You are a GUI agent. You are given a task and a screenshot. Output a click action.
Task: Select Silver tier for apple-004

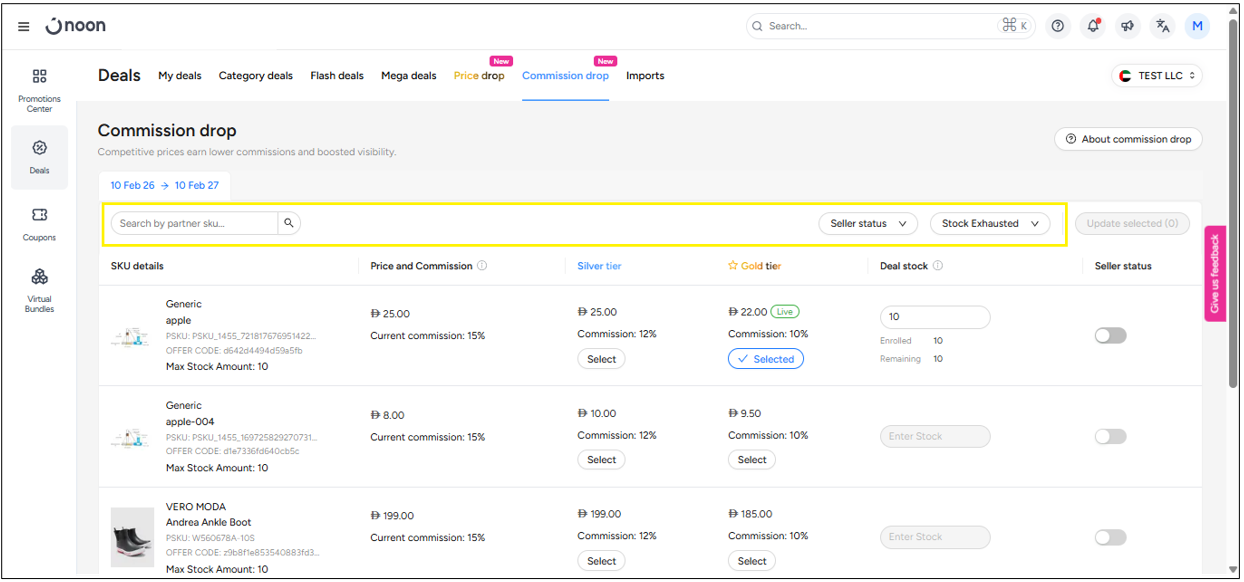tap(601, 460)
